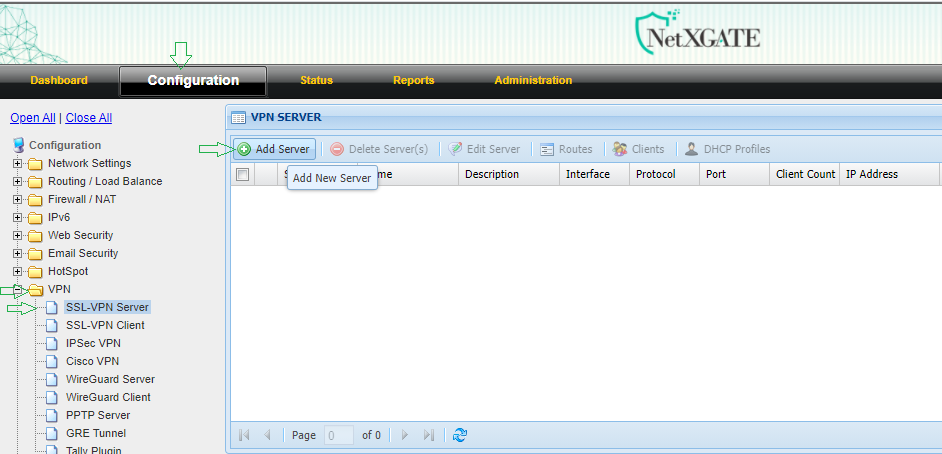Click the Close All link

click(88, 118)
